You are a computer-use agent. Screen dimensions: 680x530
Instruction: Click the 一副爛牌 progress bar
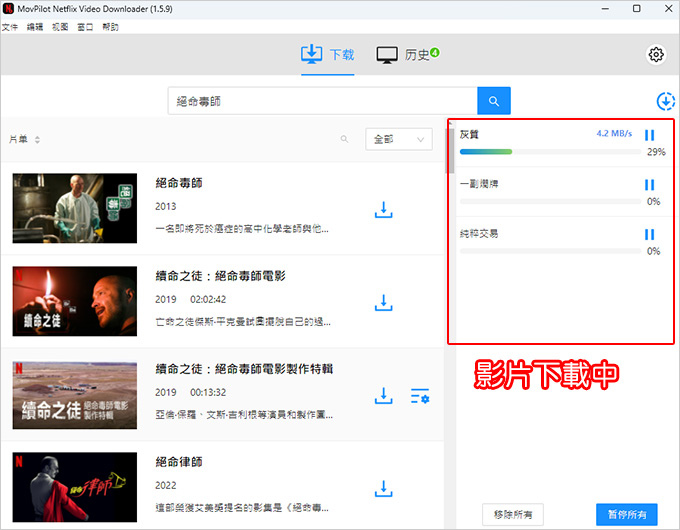(x=550, y=202)
